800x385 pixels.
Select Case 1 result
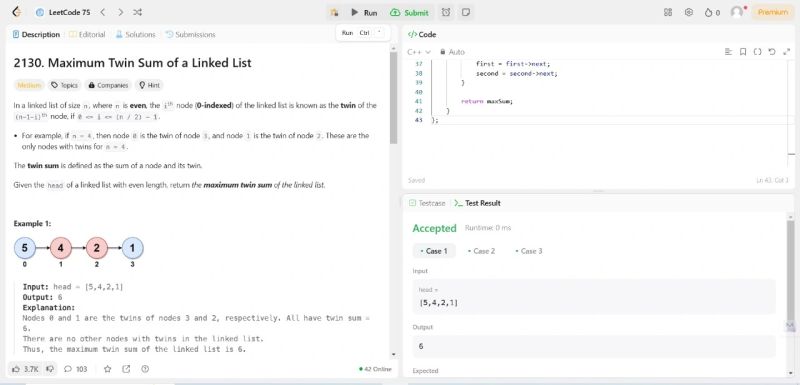pyautogui.click(x=434, y=251)
